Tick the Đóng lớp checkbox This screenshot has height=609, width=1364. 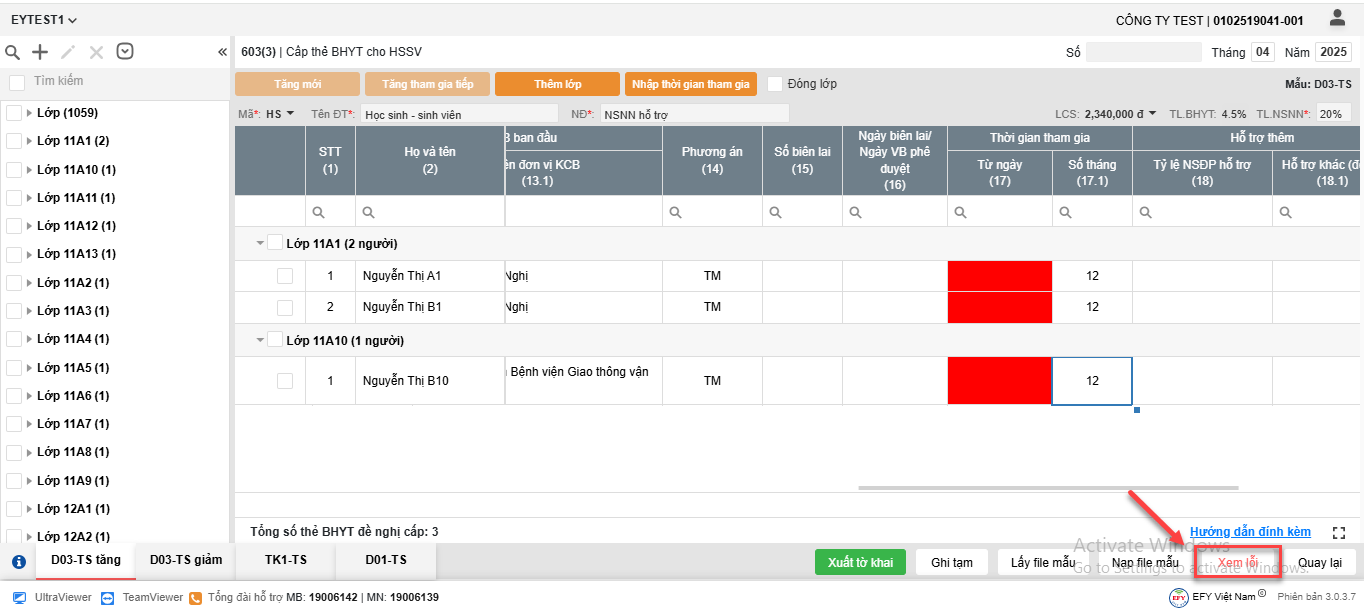pos(775,84)
